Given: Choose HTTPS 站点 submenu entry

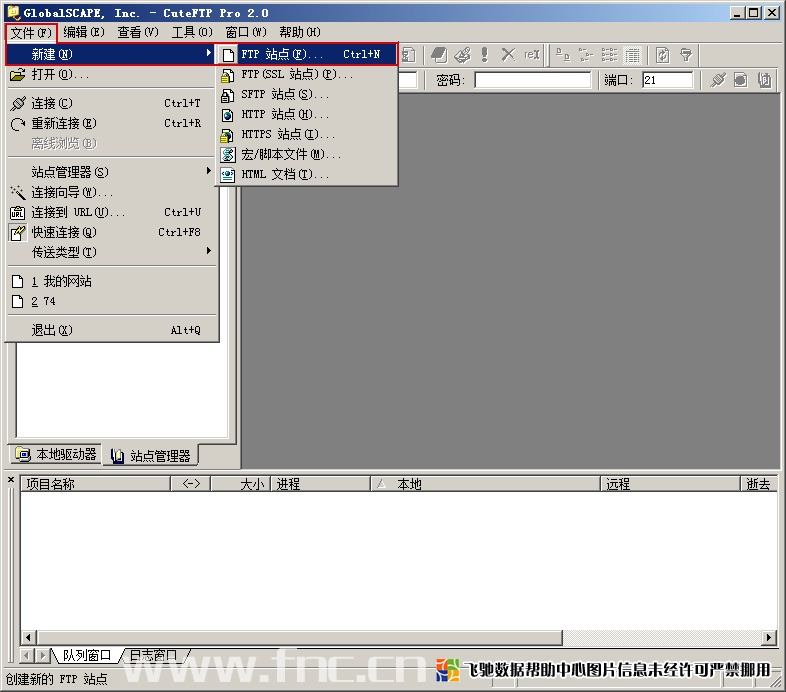Looking at the screenshot, I should 307,134.
